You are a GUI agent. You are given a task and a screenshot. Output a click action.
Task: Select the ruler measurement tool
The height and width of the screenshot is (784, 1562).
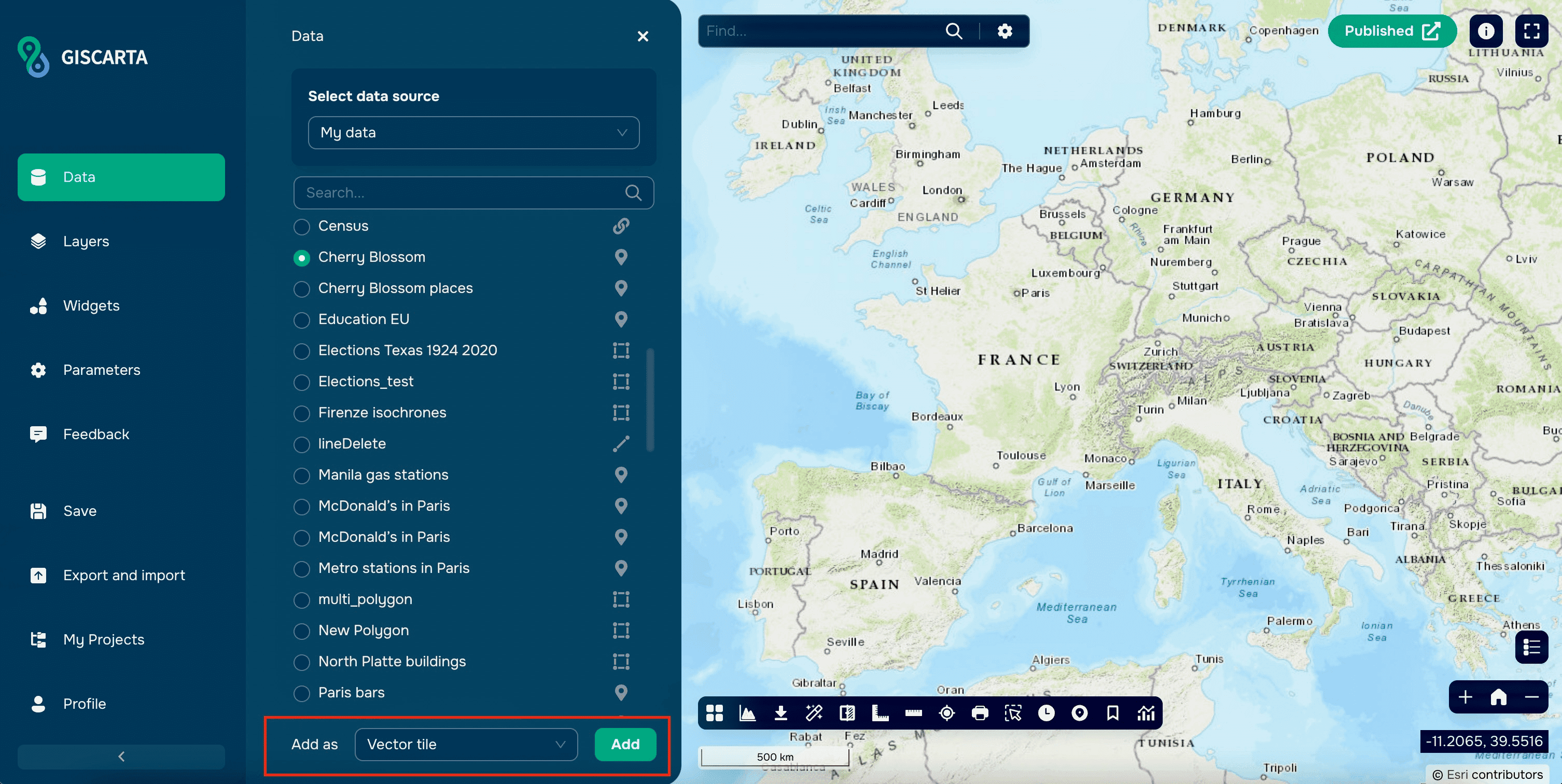coord(913,713)
